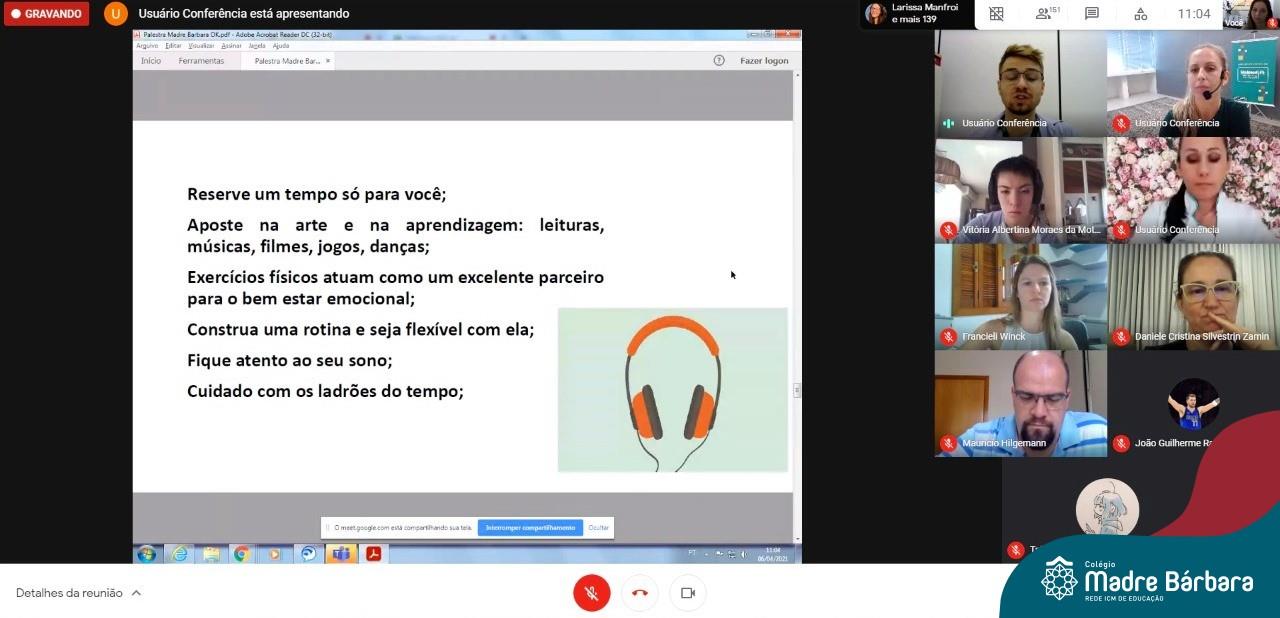The height and width of the screenshot is (618, 1280).
Task: Click the Acrobat help question icon
Action: [718, 61]
